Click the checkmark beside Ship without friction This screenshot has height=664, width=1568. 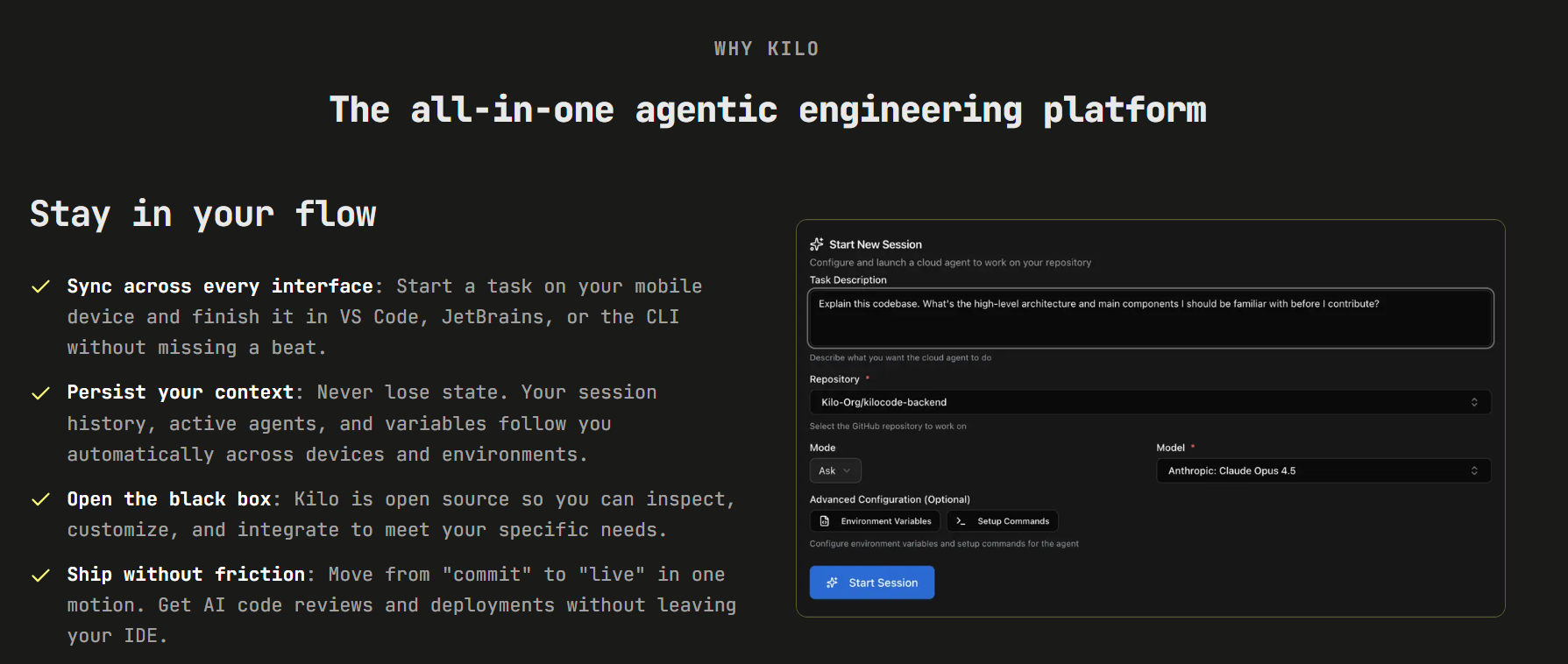pyautogui.click(x=40, y=576)
